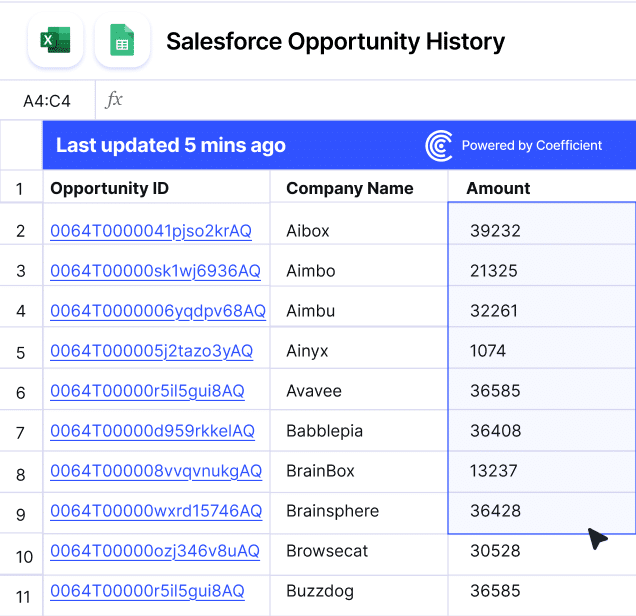Screen dimensions: 636x616
Task: Select the amount cell 36428
Action: point(542,513)
